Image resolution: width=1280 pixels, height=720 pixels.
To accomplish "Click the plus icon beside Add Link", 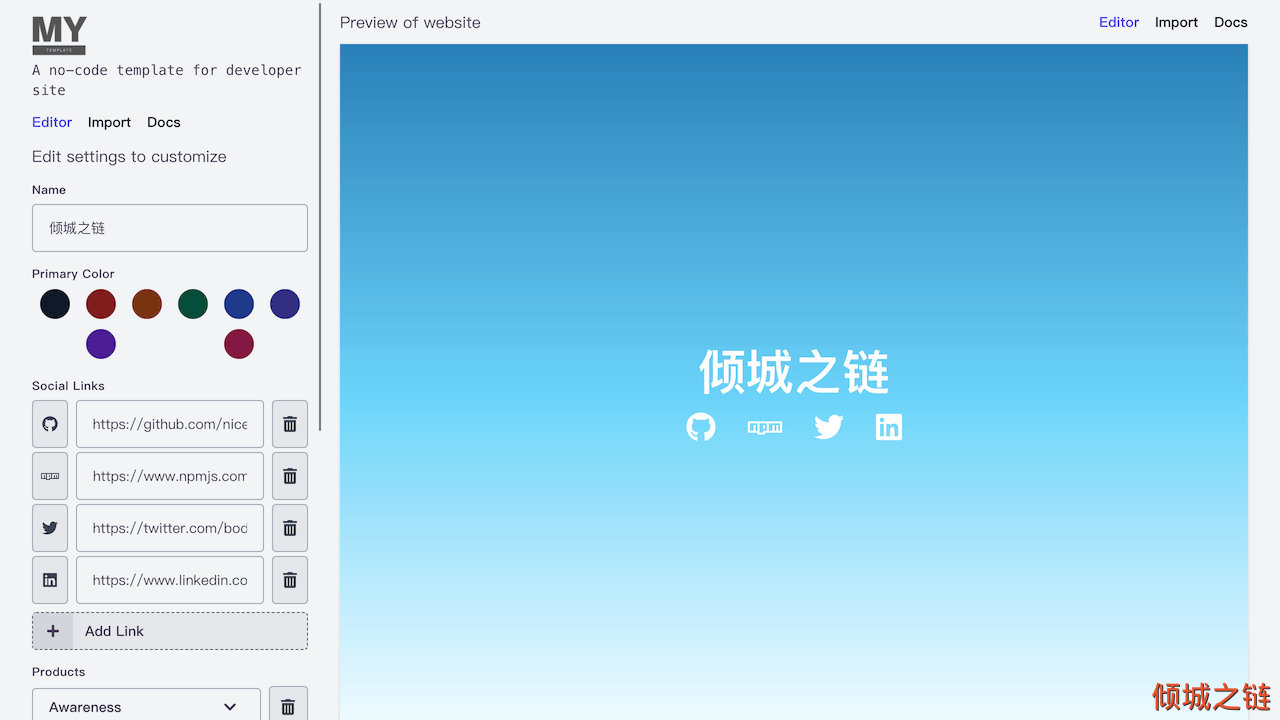I will coord(53,631).
